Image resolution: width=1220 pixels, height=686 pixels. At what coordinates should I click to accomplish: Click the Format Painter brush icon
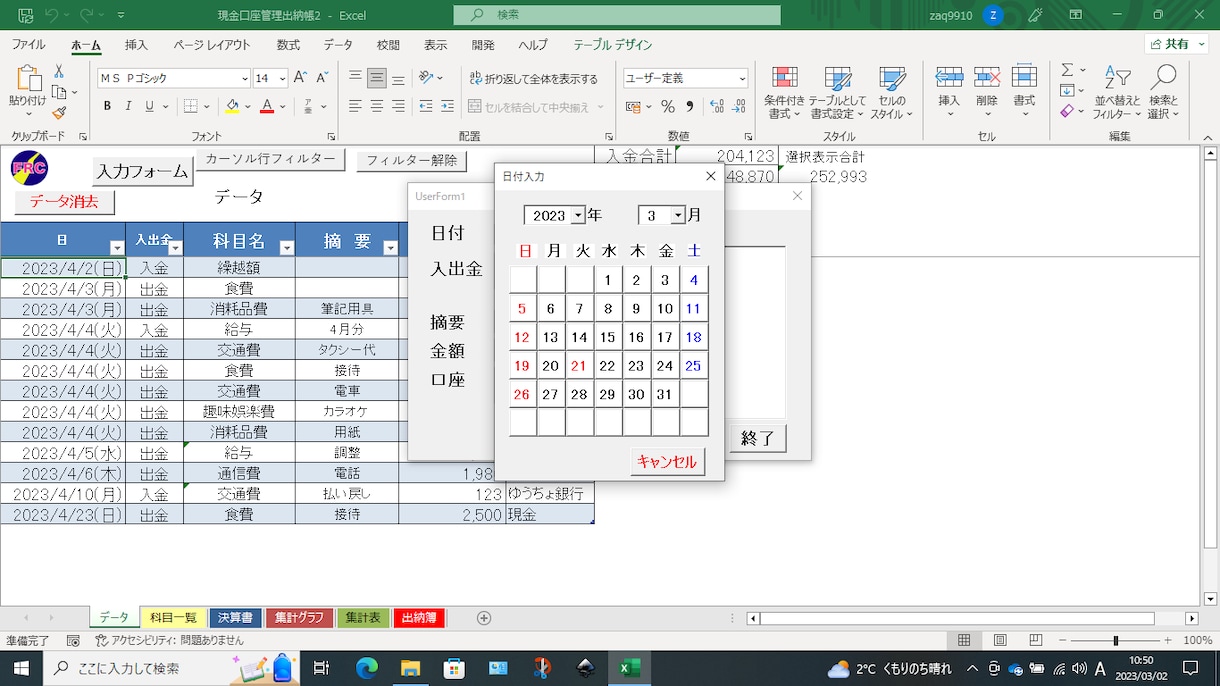pos(59,113)
